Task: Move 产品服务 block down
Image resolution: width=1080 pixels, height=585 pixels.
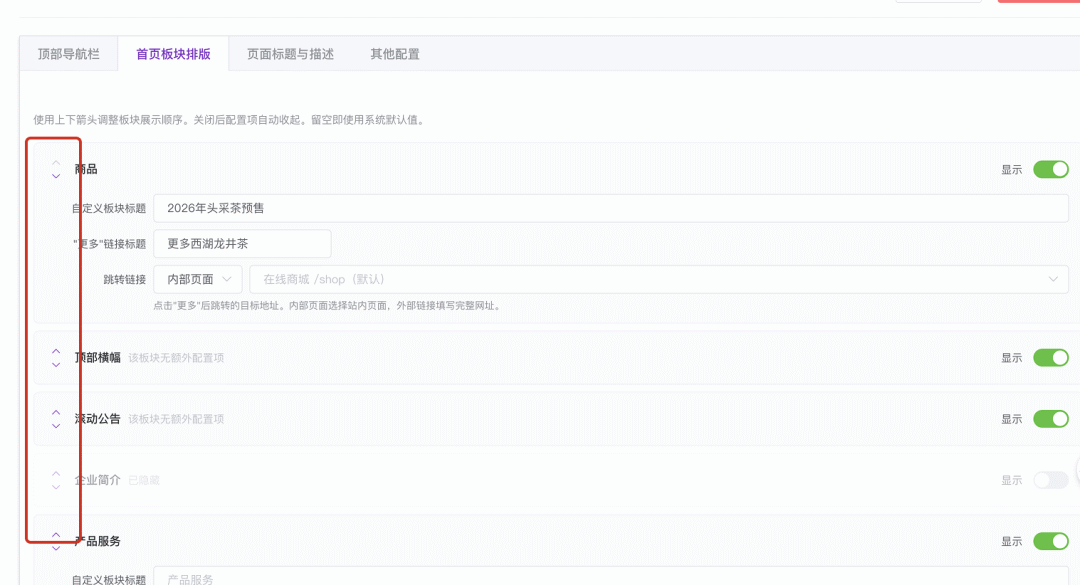Action: coord(56,548)
